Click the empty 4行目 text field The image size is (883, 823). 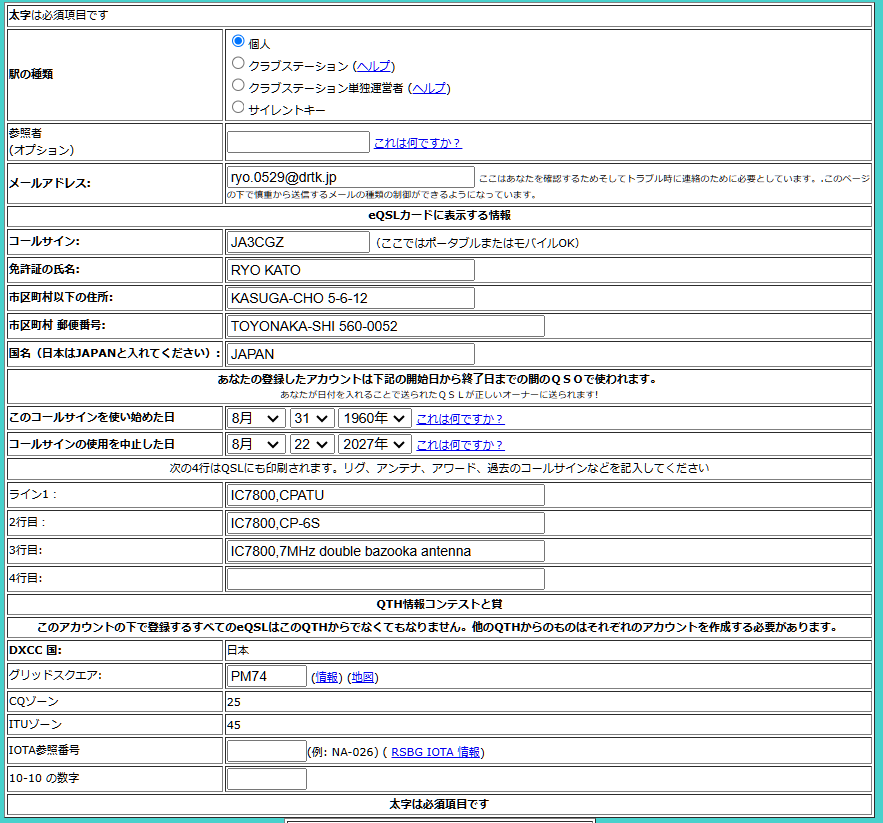385,579
